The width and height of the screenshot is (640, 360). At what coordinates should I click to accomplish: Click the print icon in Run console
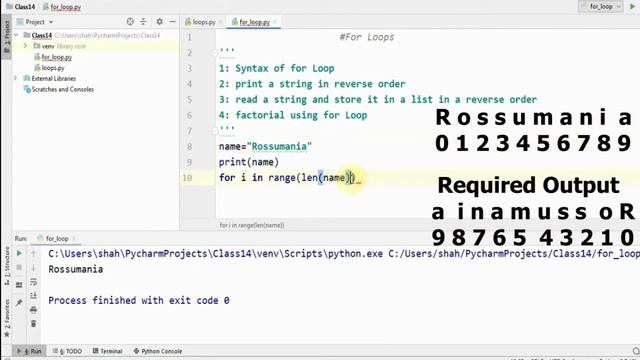[x=33, y=309]
